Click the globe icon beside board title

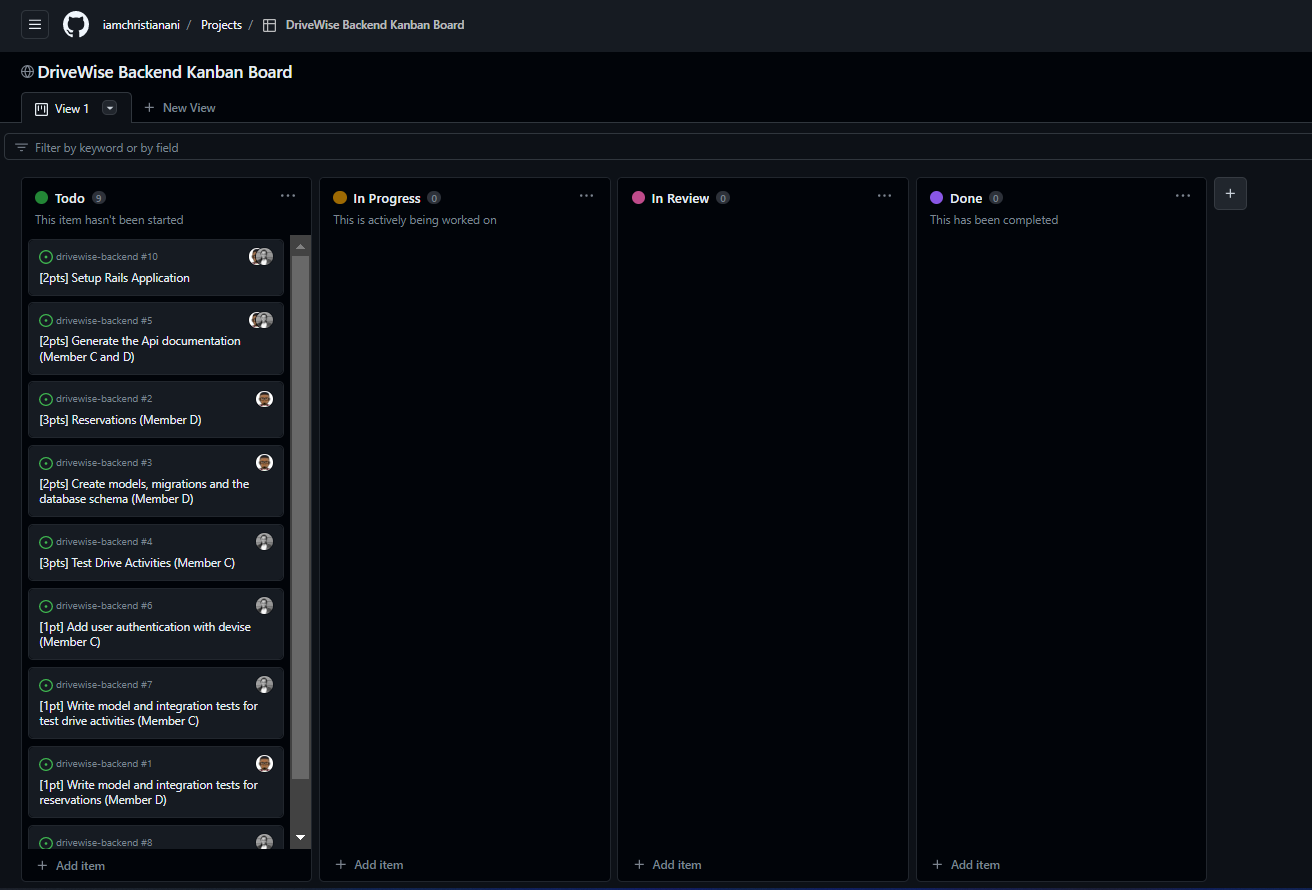tap(27, 72)
